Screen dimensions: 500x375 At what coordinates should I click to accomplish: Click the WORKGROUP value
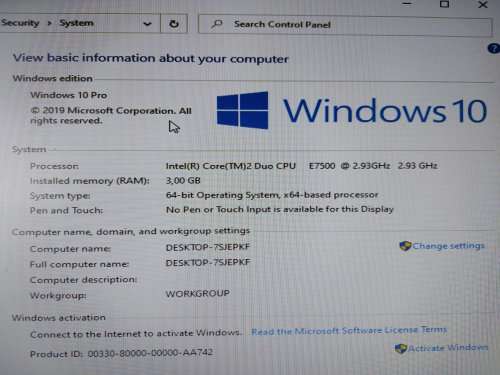198,294
